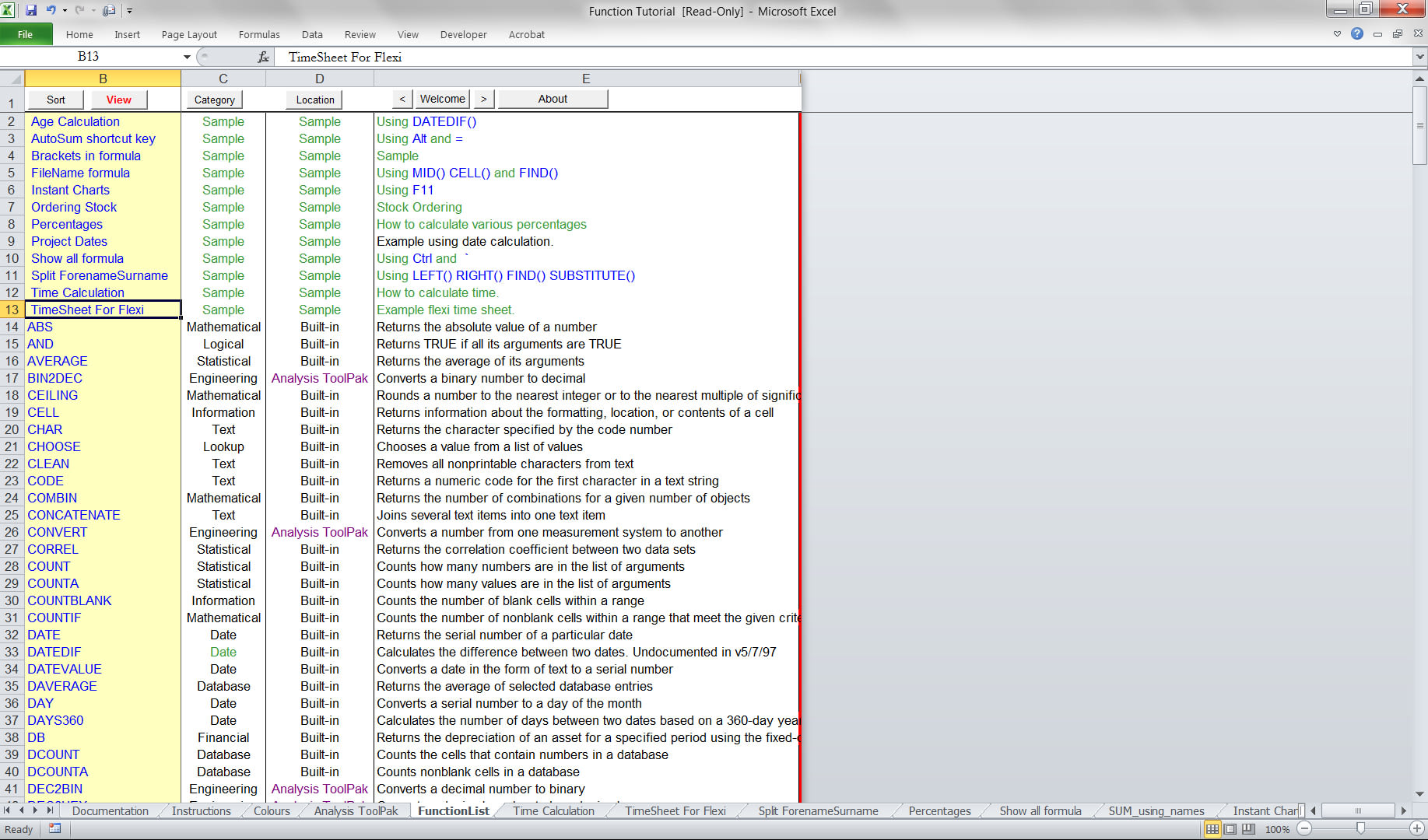Viewport: 1428px width, 840px height.
Task: Switch to Page Layout view icon
Action: 1230,829
